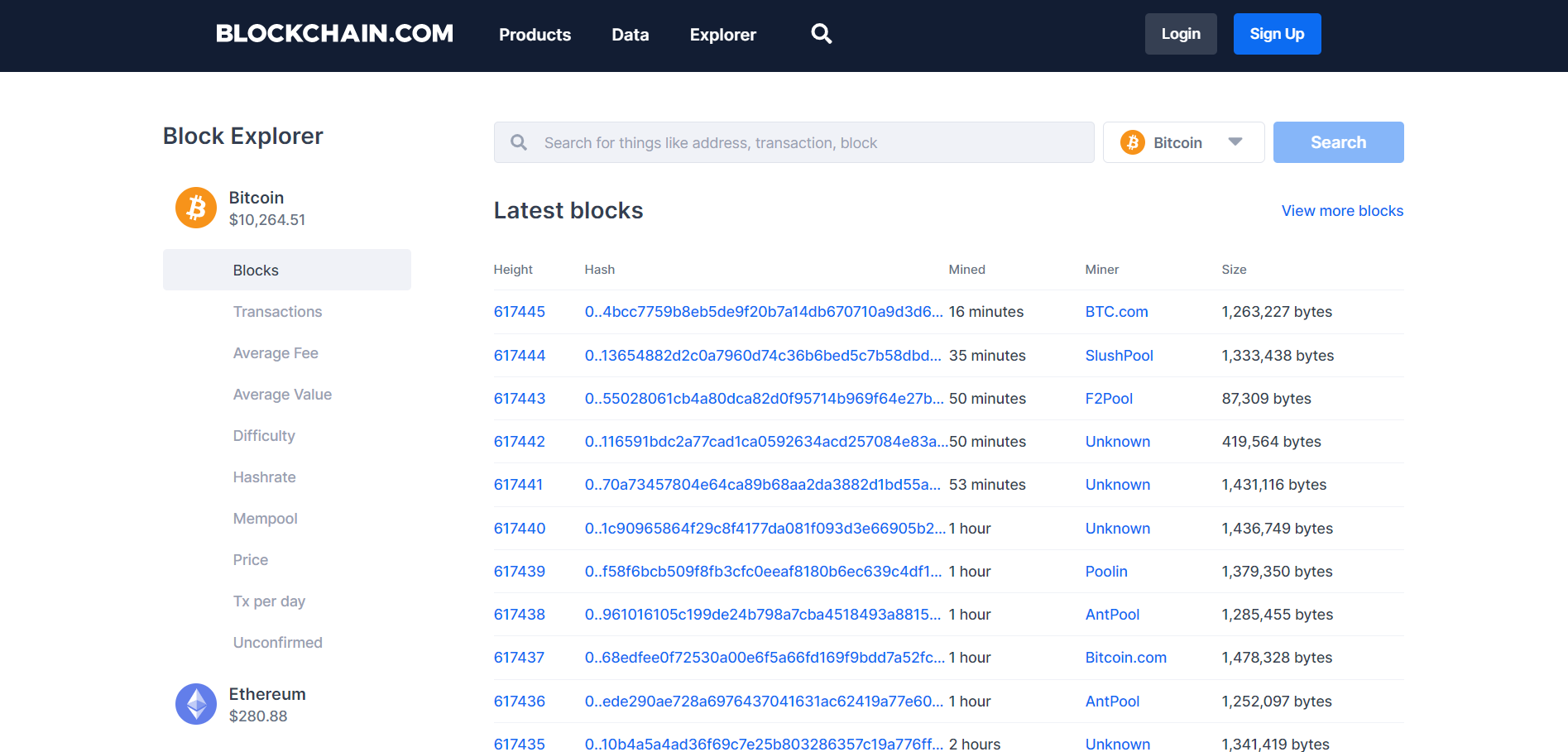This screenshot has height=752, width=1568.
Task: Select the Blocks sidebar entry
Action: point(255,270)
